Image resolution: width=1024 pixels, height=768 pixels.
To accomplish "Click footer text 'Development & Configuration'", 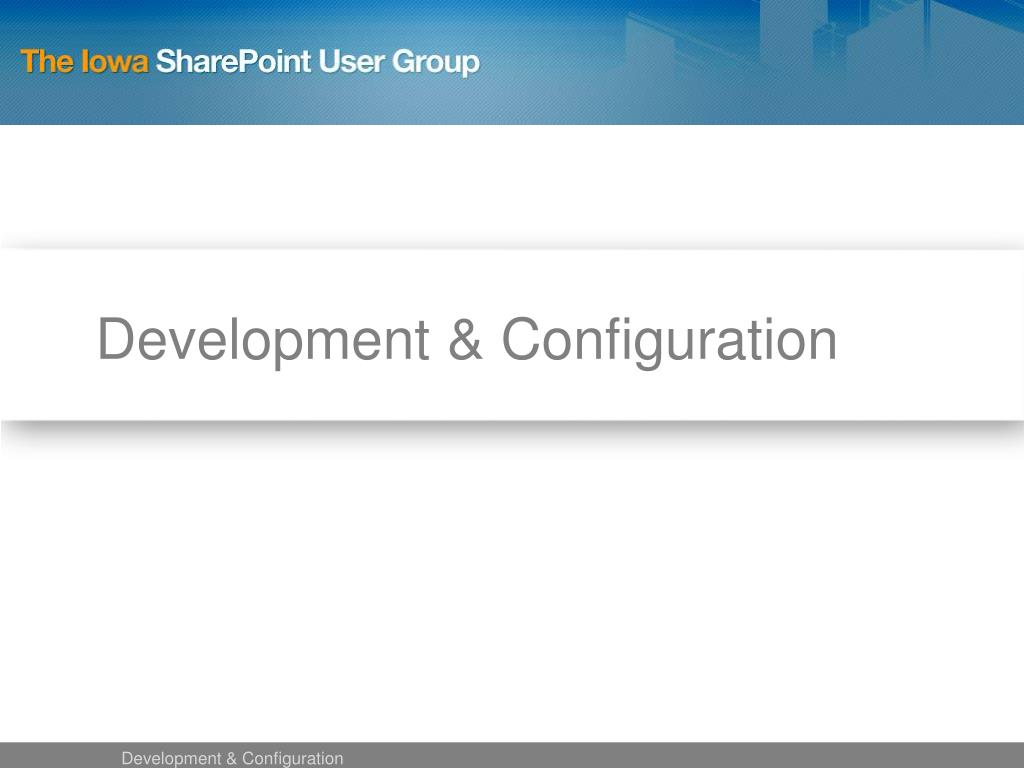I will pyautogui.click(x=232, y=758).
